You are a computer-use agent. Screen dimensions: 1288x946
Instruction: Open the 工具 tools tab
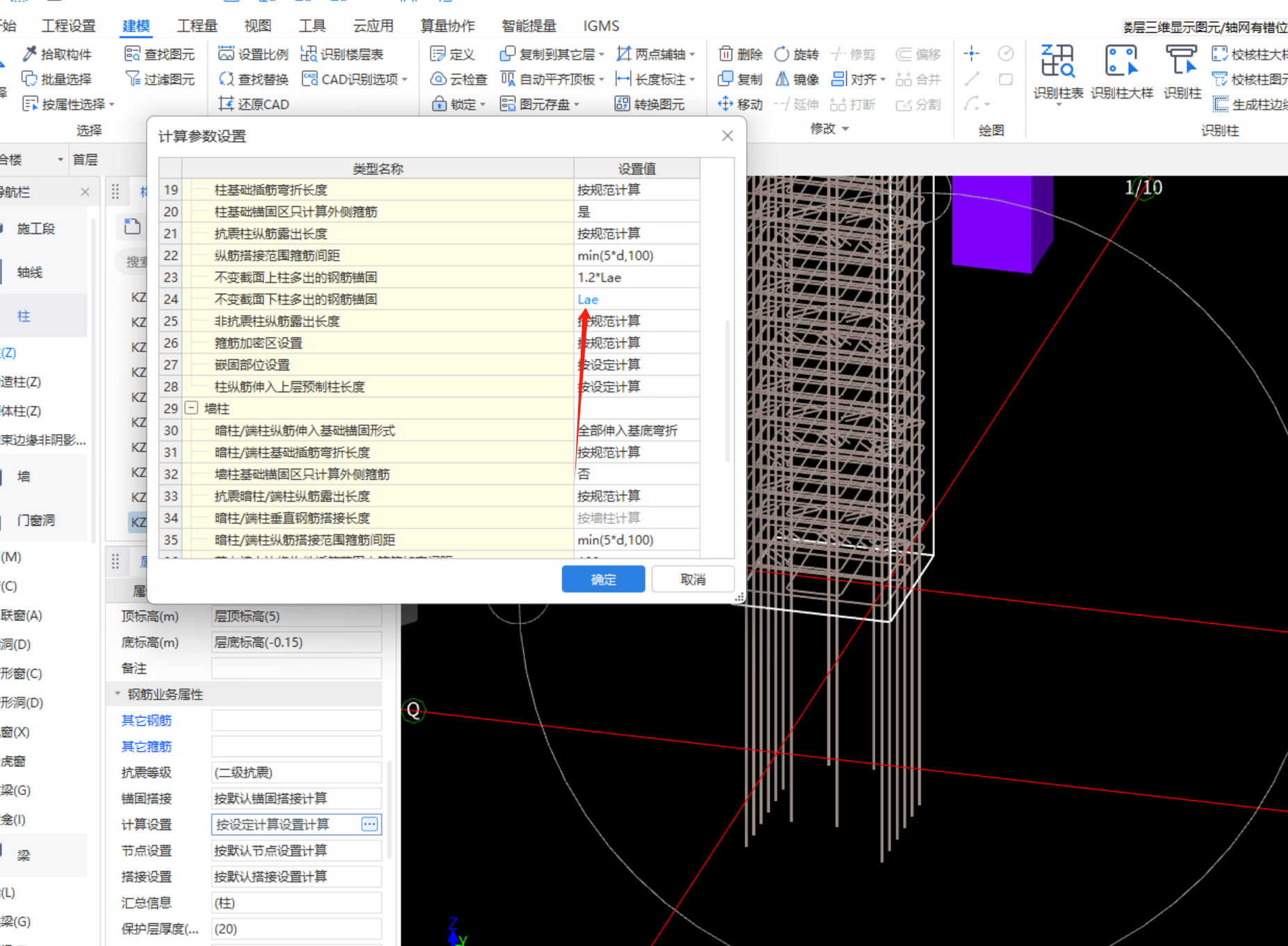point(312,26)
